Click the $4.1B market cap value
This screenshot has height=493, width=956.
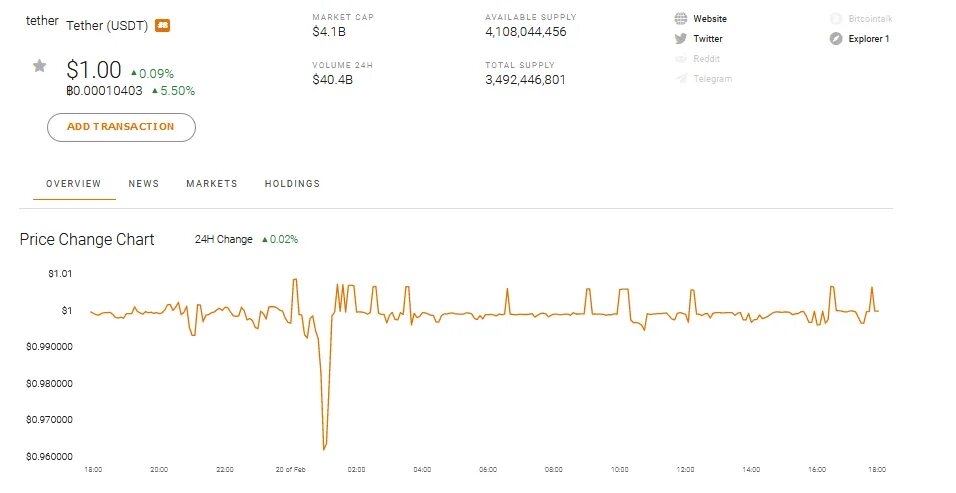pyautogui.click(x=329, y=32)
